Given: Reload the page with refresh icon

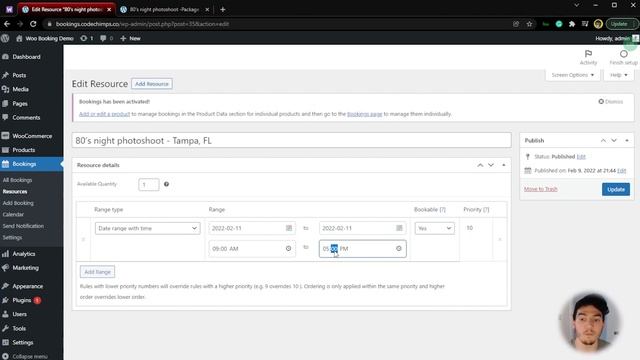Looking at the screenshot, I should (33, 24).
